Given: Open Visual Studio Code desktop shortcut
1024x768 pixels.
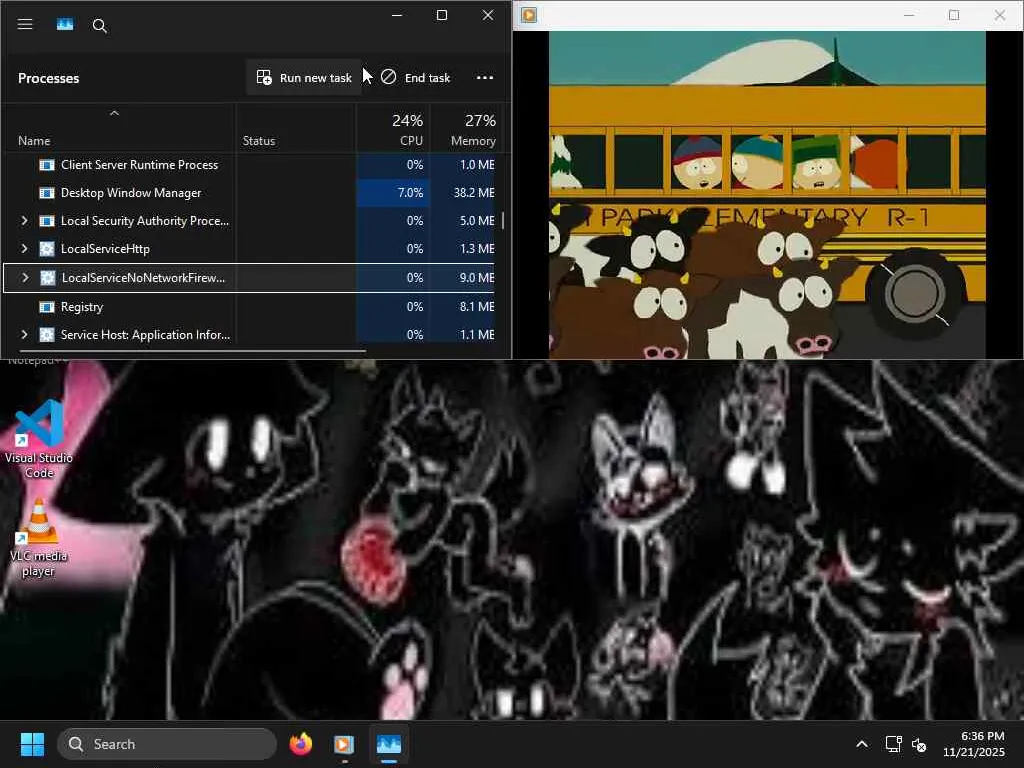Looking at the screenshot, I should click(x=39, y=439).
